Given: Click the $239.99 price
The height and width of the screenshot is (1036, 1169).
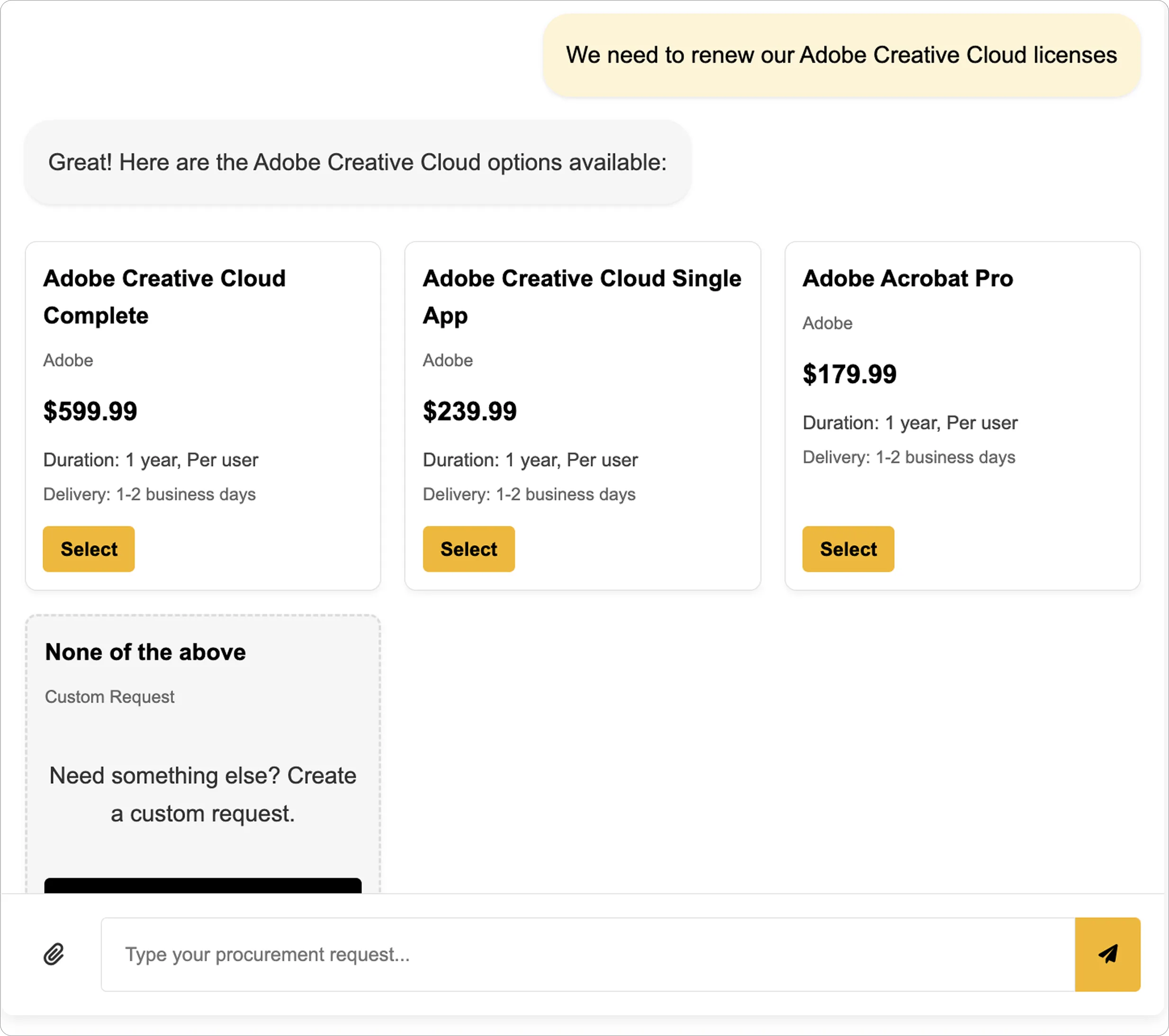Looking at the screenshot, I should coord(469,411).
